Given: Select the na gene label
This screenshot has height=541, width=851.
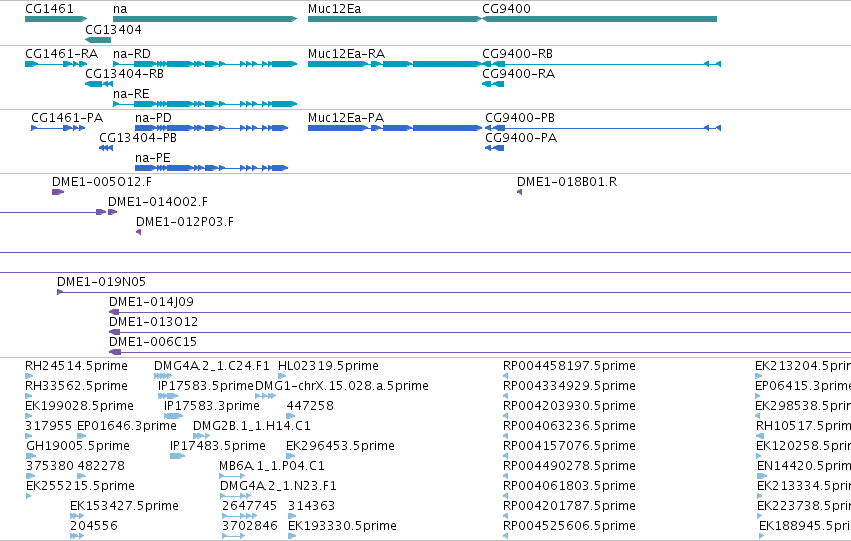Looking at the screenshot, I should [x=120, y=9].
